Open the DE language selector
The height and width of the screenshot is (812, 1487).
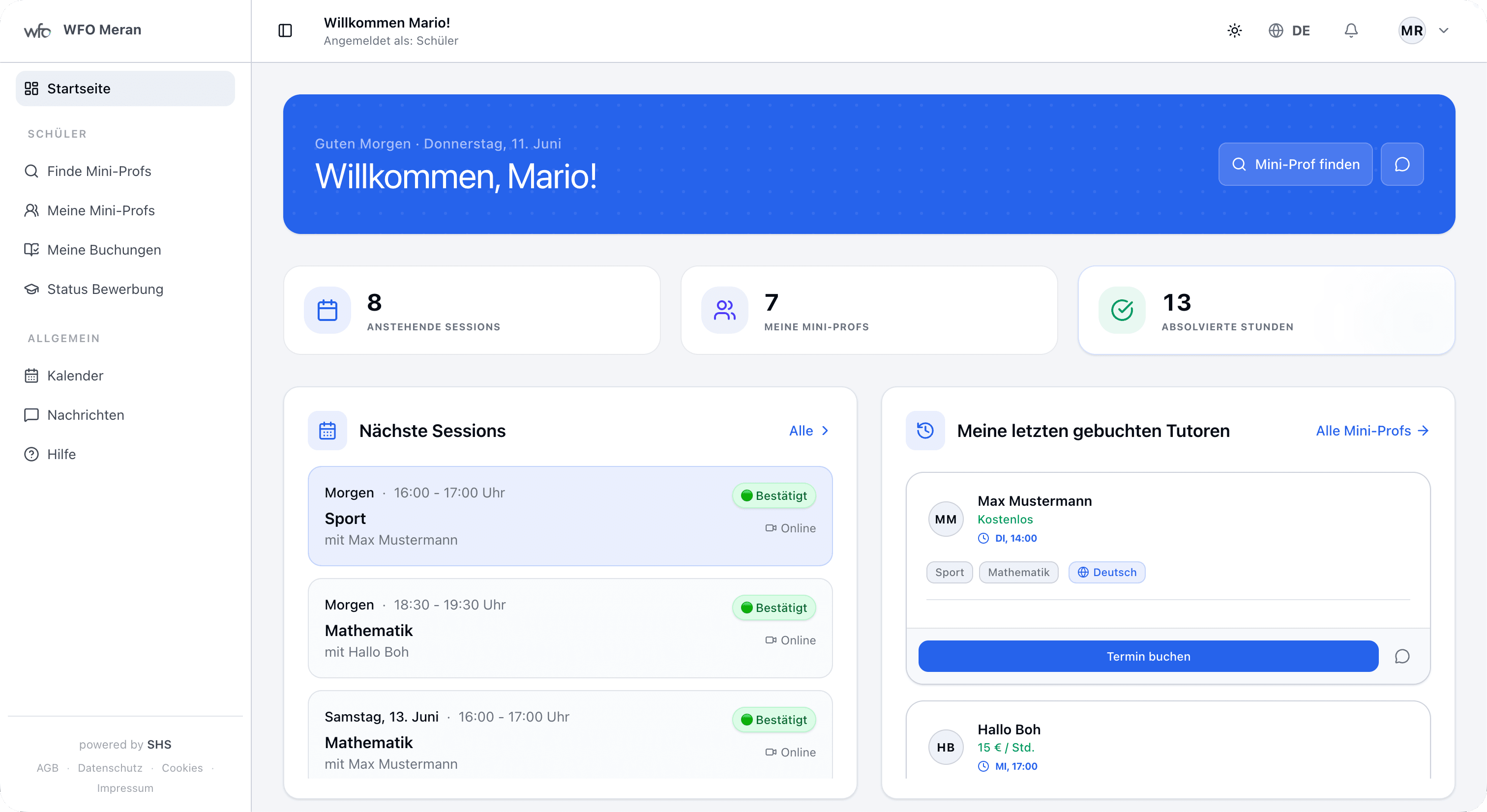pos(1289,30)
